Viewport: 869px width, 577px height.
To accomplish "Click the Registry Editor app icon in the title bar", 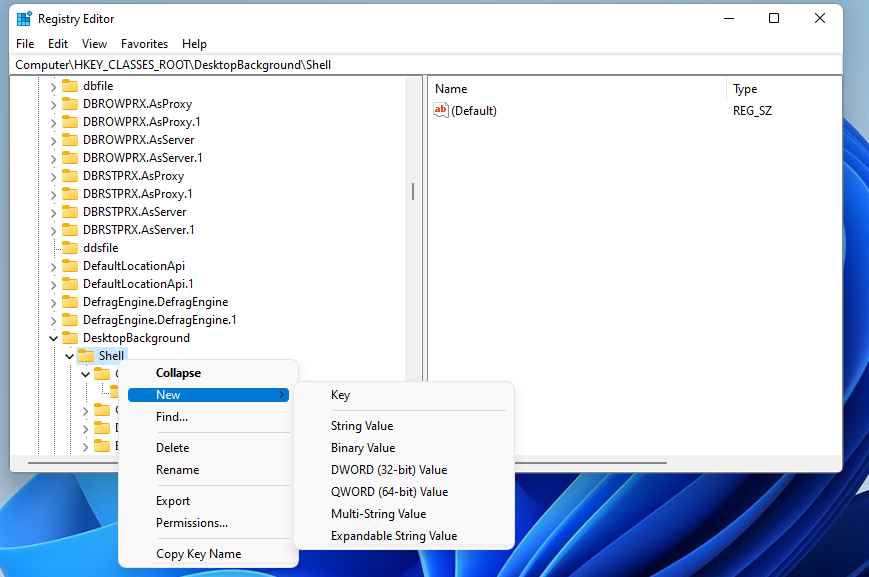I will [x=25, y=18].
